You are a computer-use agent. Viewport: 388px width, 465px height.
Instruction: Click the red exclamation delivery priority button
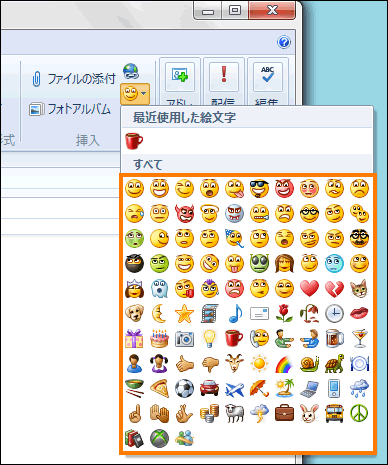click(224, 77)
